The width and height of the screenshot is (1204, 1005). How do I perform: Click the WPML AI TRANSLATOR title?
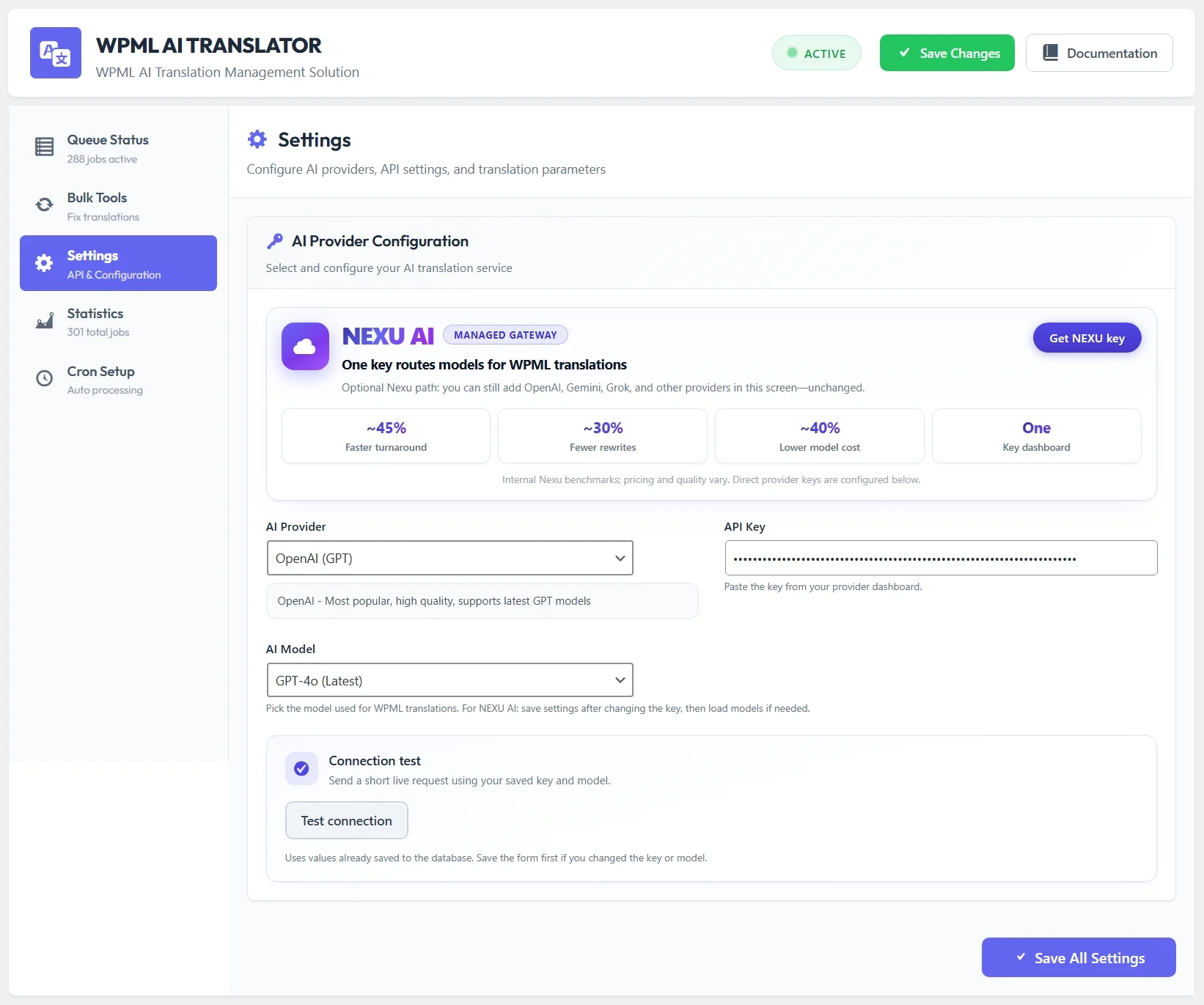[209, 45]
